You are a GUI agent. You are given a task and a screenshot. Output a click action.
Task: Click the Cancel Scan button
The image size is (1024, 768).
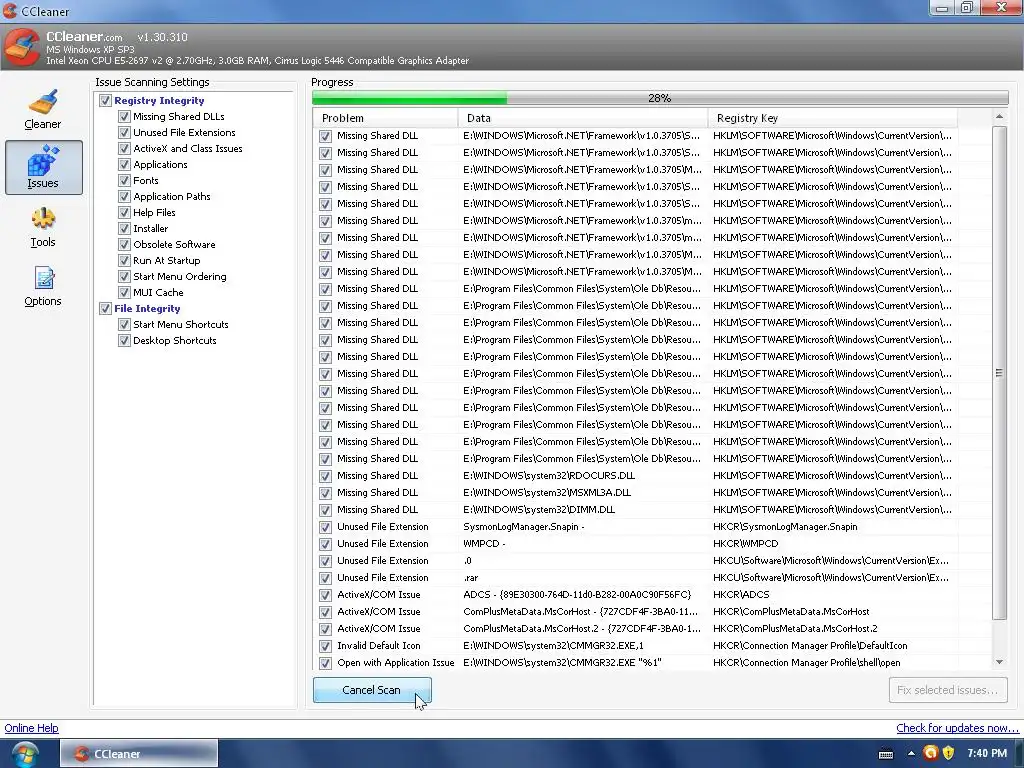pyautogui.click(x=372, y=690)
